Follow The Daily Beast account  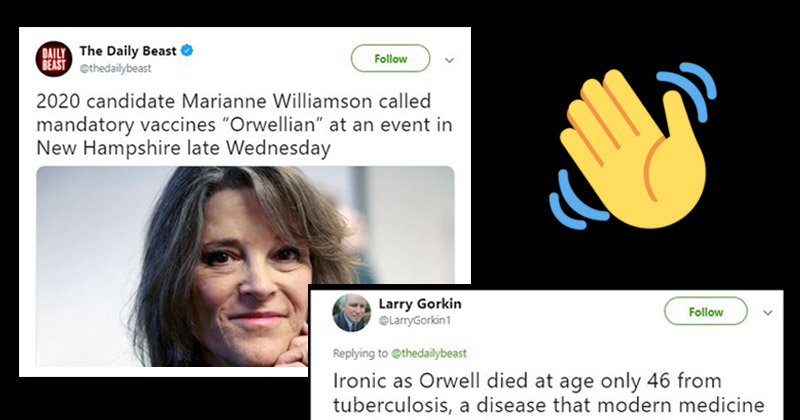(390, 58)
